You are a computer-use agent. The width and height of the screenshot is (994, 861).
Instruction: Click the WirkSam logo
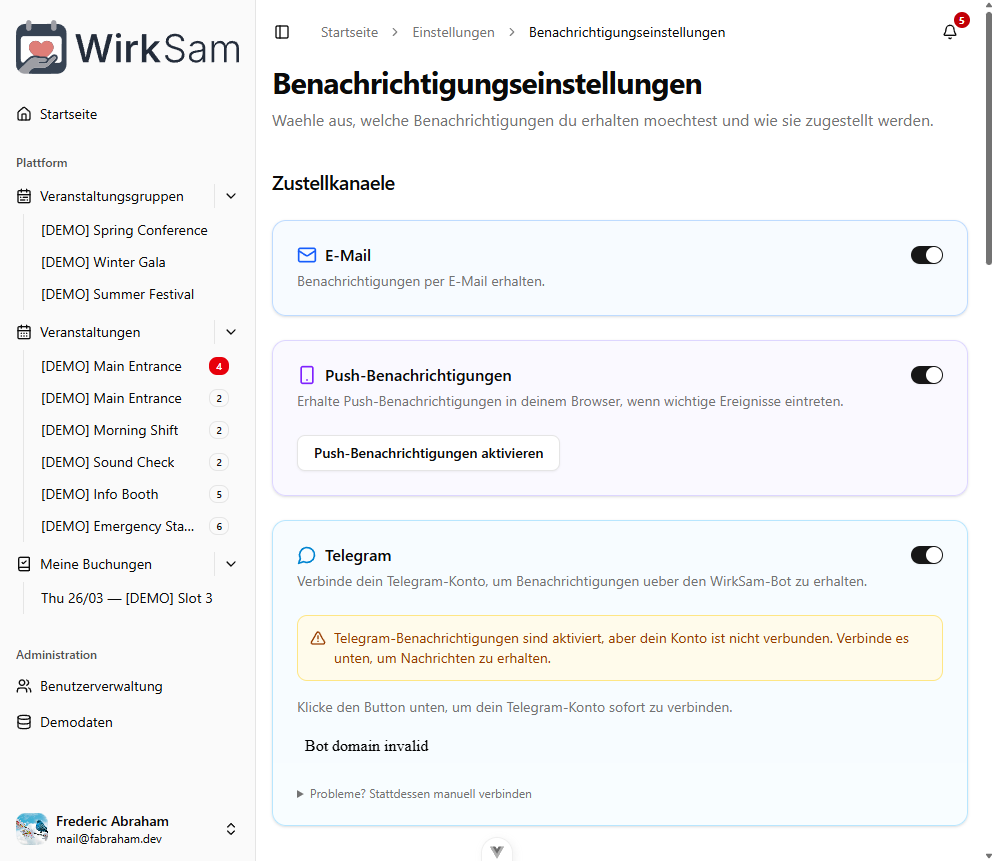[x=127, y=47]
